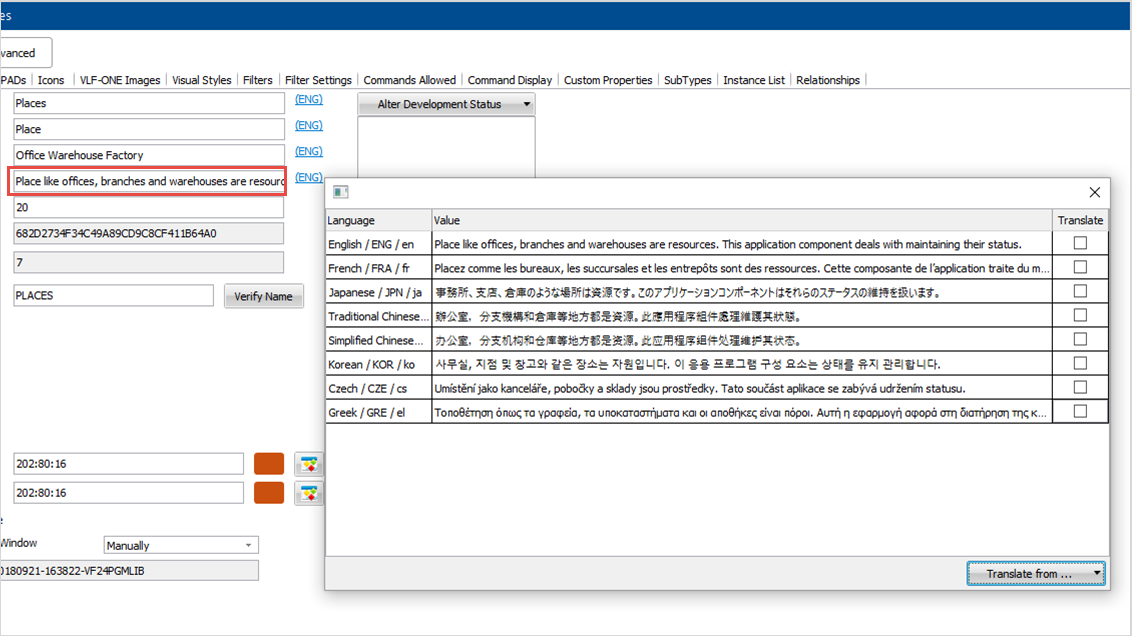Image resolution: width=1132 pixels, height=636 pixels.
Task: Open the Translate from ... dropdown button
Action: point(1036,574)
